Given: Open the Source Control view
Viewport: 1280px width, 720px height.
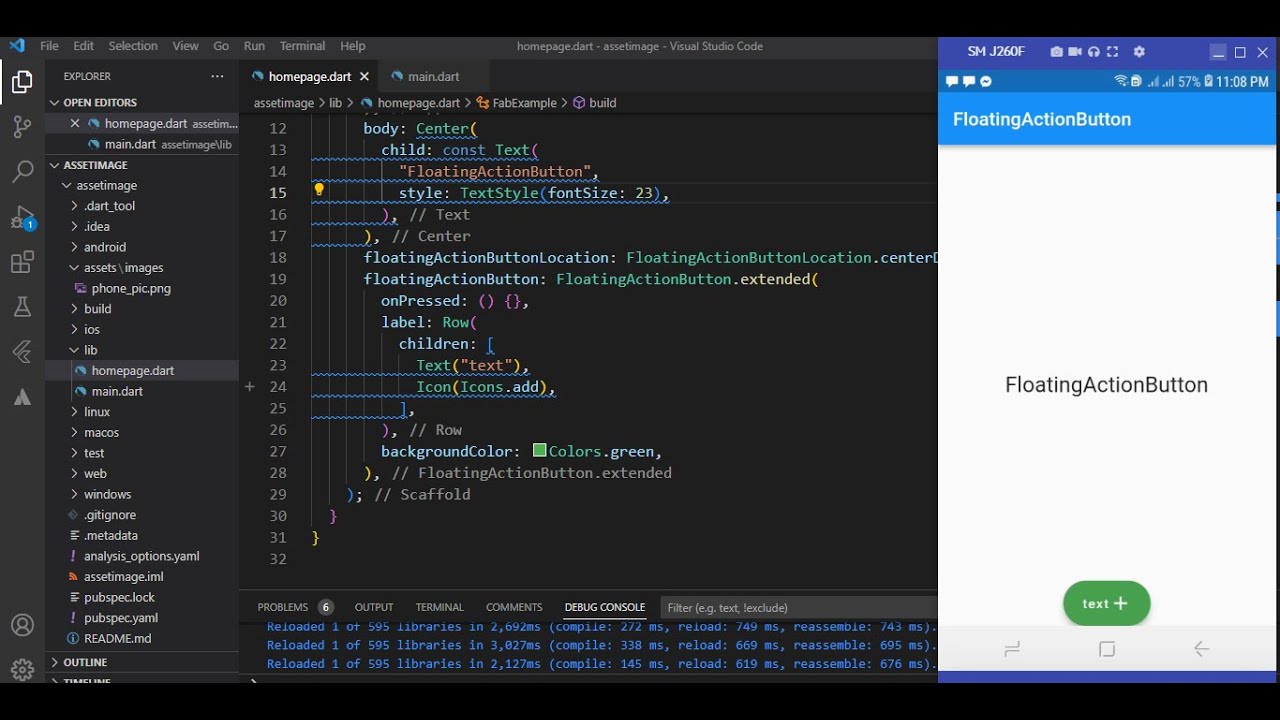Looking at the screenshot, I should click(22, 127).
